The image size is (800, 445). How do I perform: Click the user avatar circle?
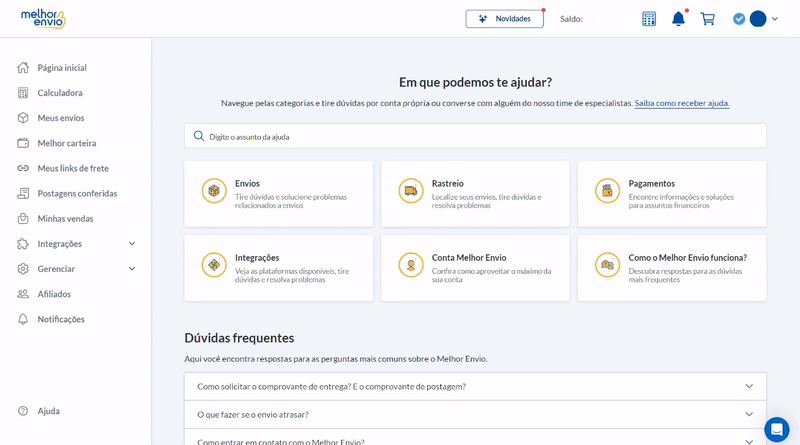(758, 19)
